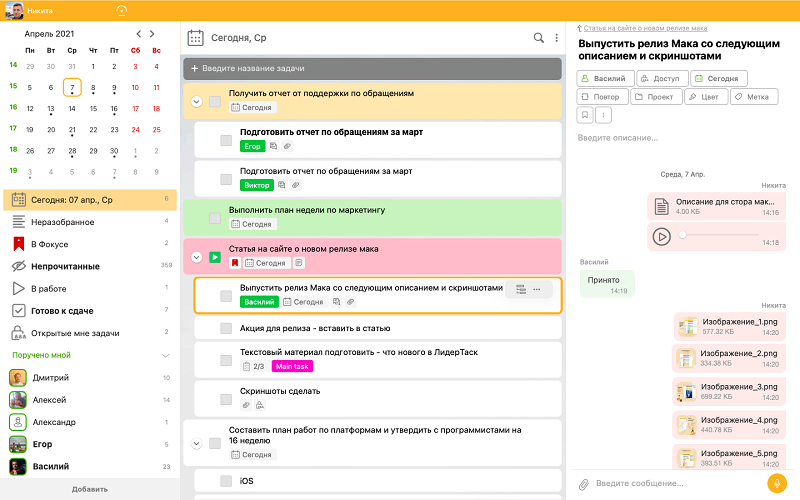Click the paperclip attach icon in chat
This screenshot has height=500, width=800.
coord(584,484)
